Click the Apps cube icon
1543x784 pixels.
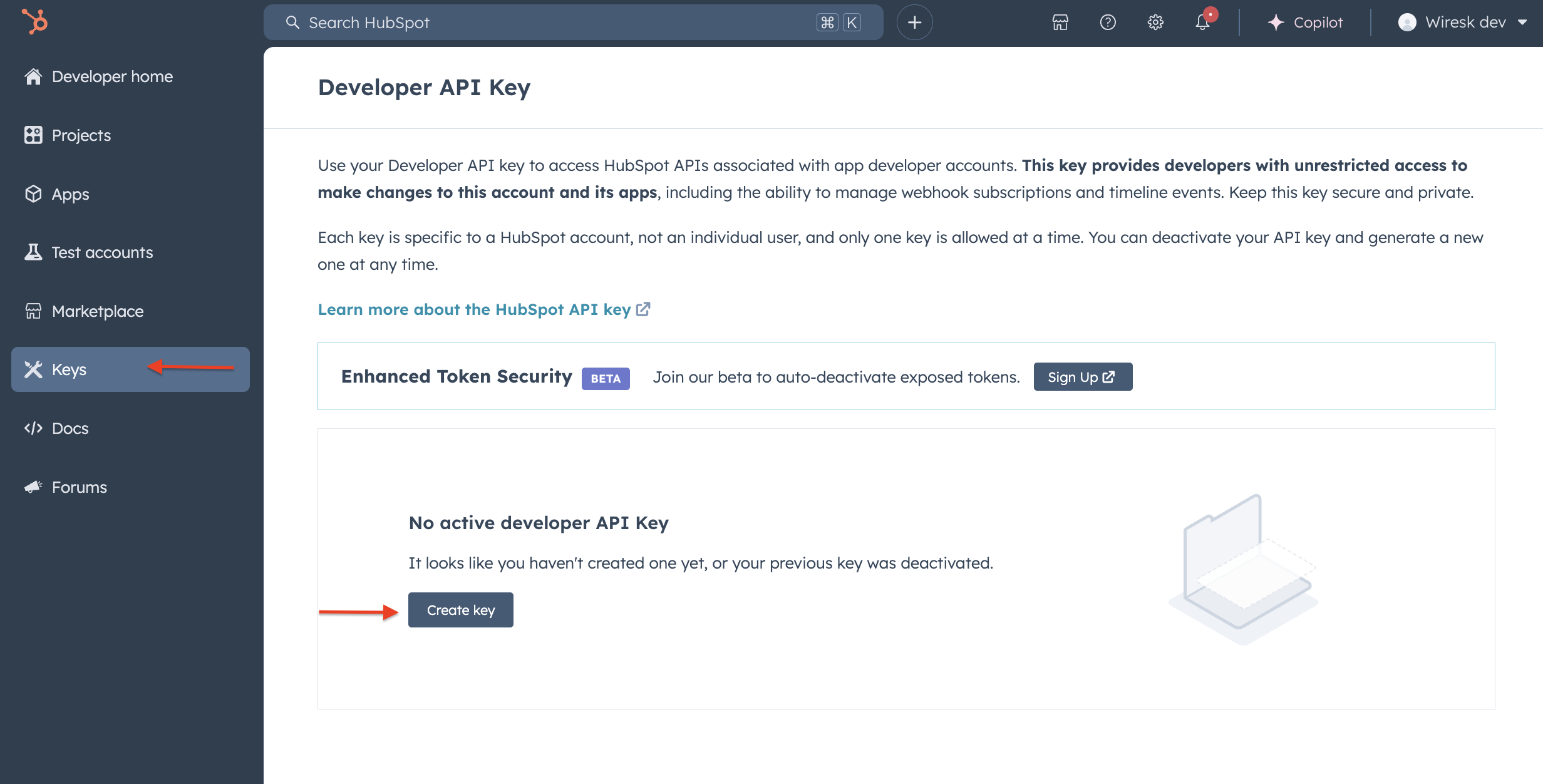pyautogui.click(x=33, y=193)
